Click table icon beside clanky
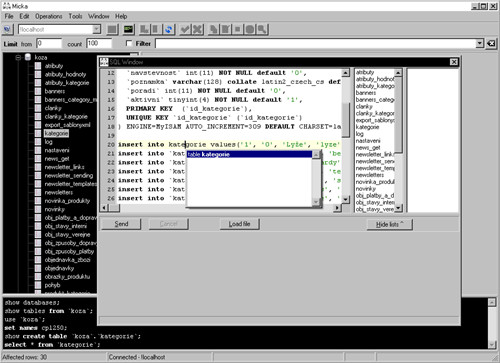Viewport: 500px width, 363px height. [38, 108]
